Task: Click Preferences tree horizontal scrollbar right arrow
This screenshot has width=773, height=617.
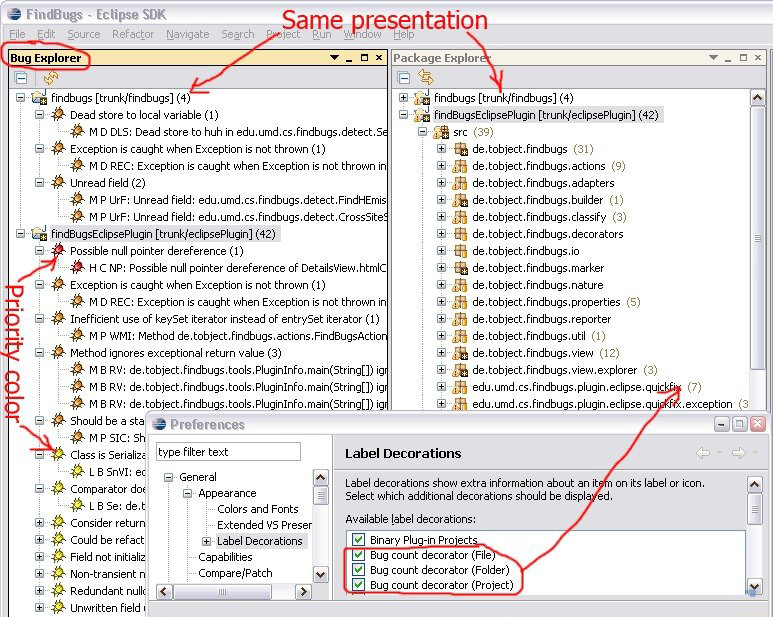Action: [x=303, y=591]
